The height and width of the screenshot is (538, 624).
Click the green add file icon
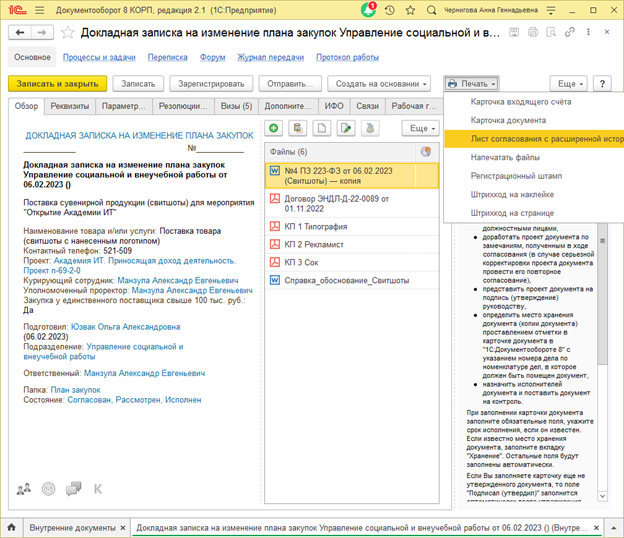coord(274,128)
